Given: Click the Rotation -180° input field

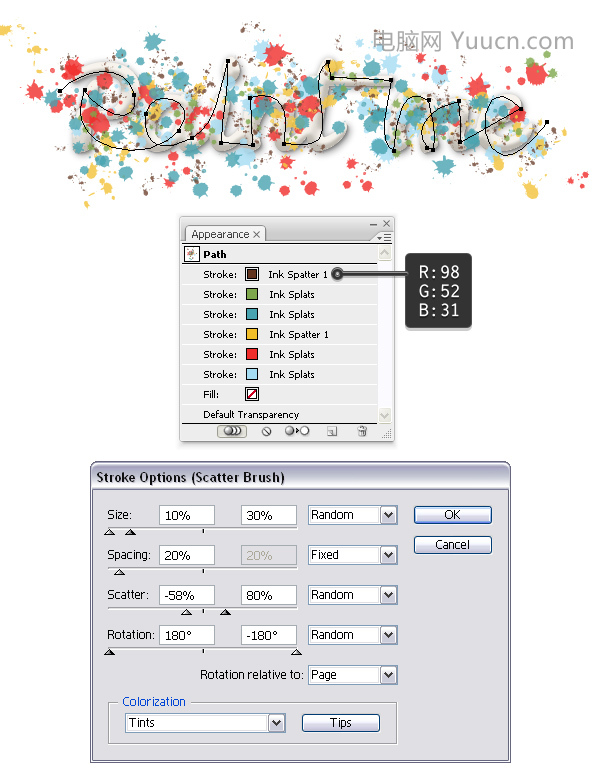Looking at the screenshot, I should [x=269, y=635].
